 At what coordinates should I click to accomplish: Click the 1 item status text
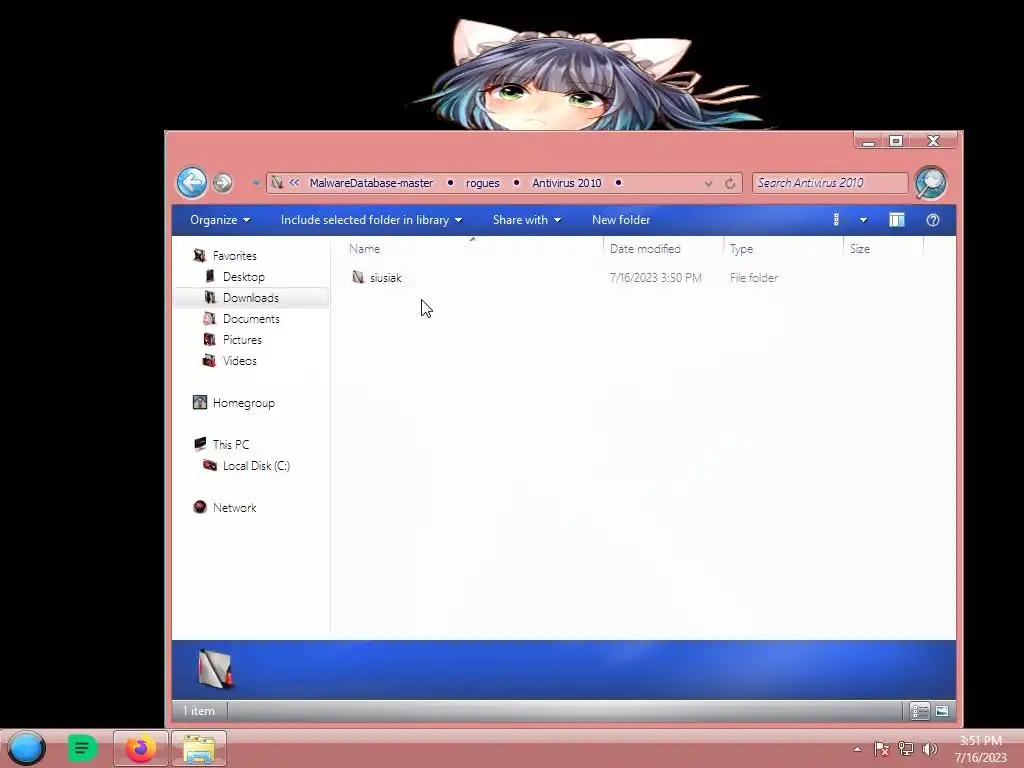199,711
